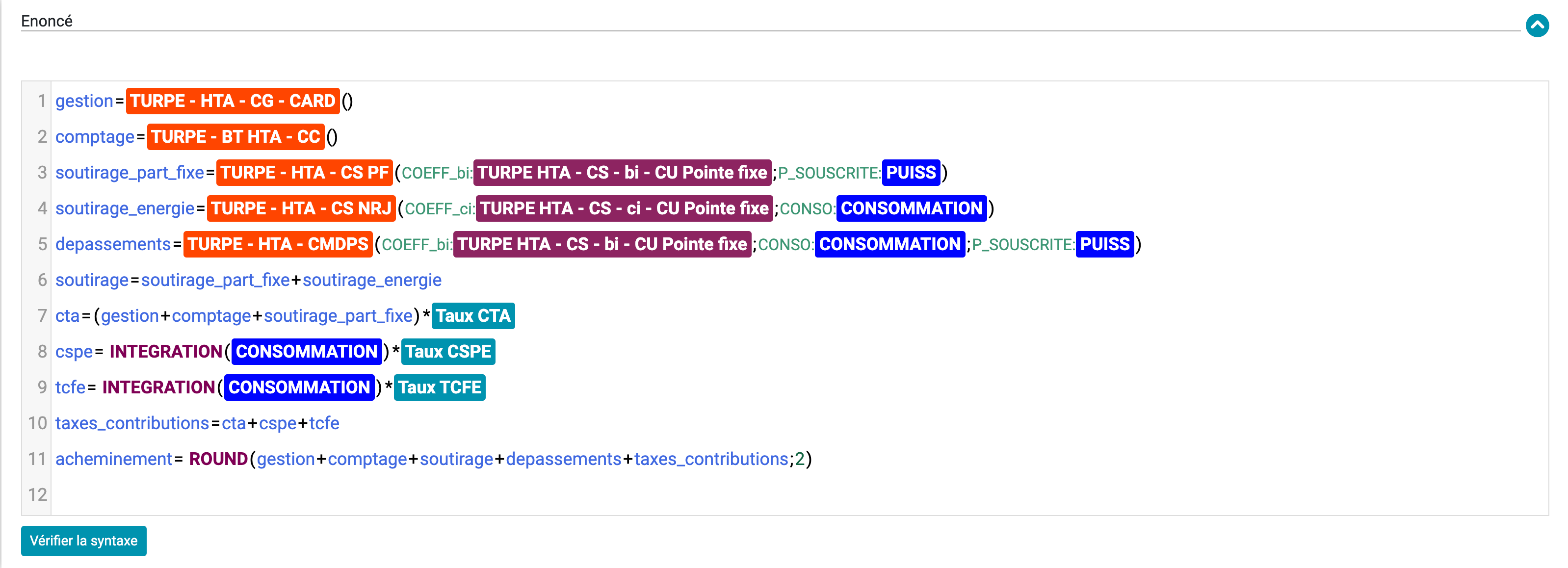The image size is (1568, 568).
Task: Click the acheminement variable name
Action: (114, 459)
